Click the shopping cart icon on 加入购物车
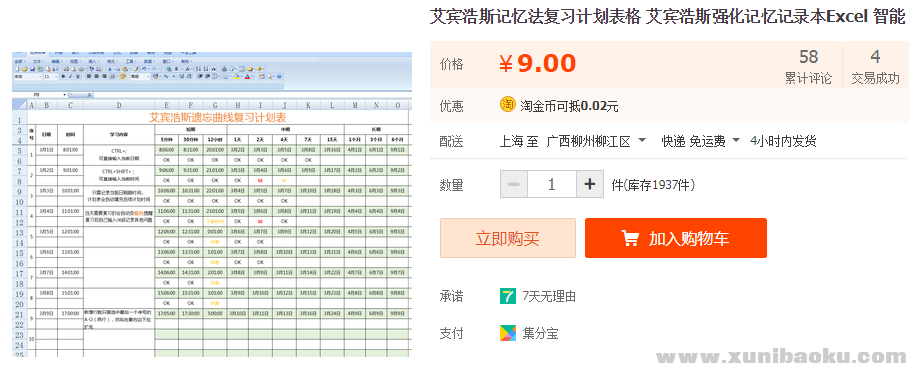The height and width of the screenshot is (369, 909). coord(630,238)
